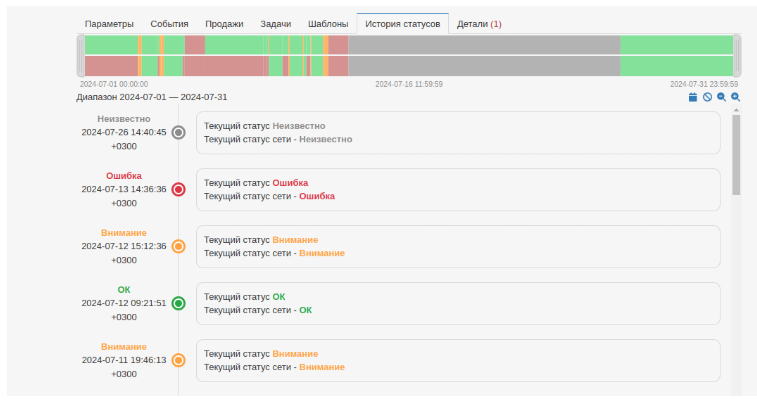Click the reset range ban icon

coord(707,97)
